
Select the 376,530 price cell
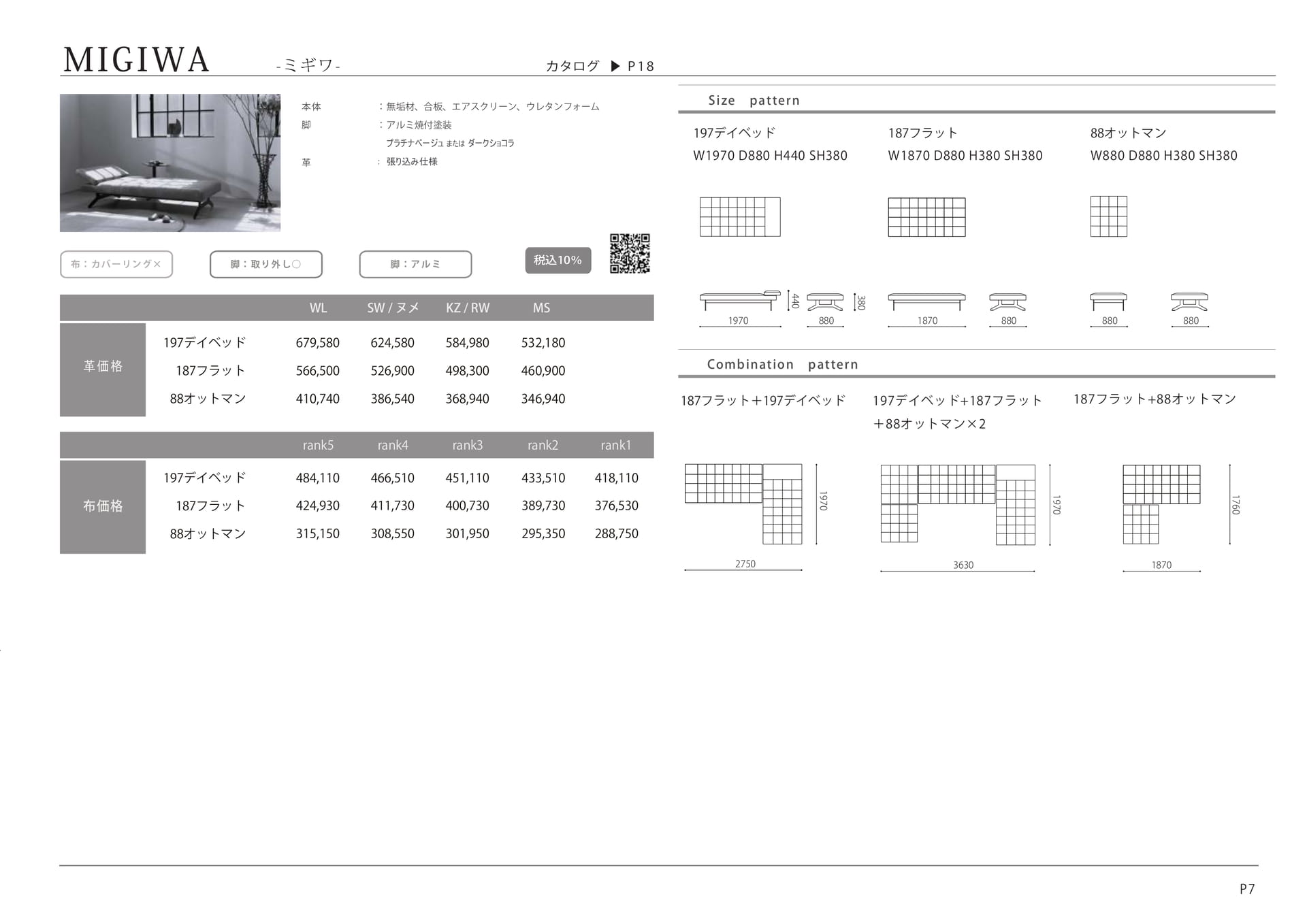click(x=617, y=506)
